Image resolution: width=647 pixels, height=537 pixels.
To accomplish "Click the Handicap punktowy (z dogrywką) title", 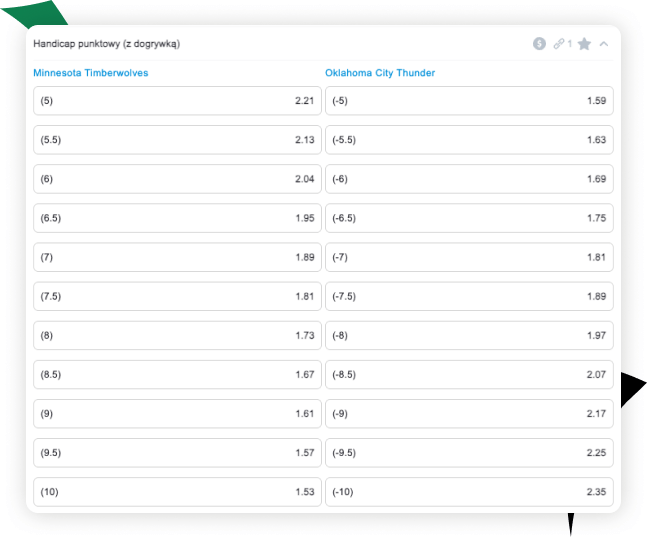I will [x=106, y=44].
